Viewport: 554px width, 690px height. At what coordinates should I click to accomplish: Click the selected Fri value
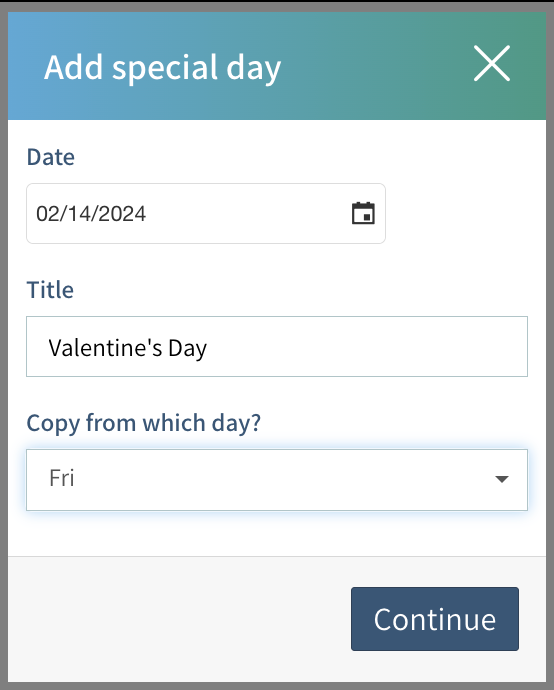[62, 478]
